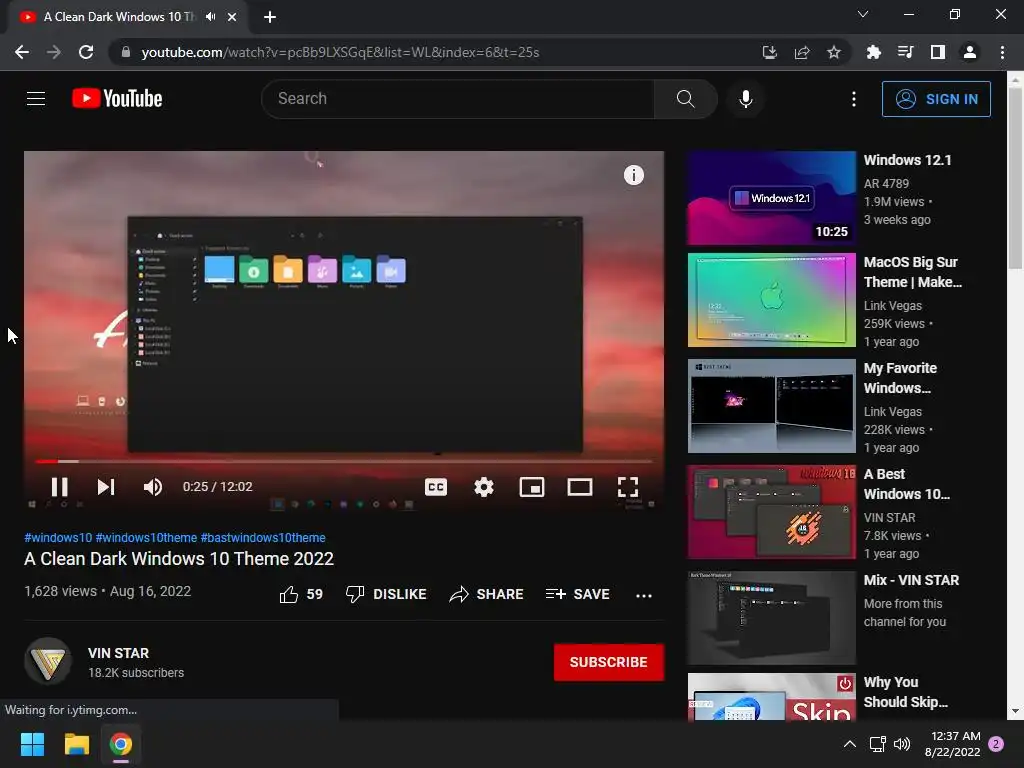The width and height of the screenshot is (1024, 768).
Task: Start voice search with microphone icon
Action: (x=745, y=99)
